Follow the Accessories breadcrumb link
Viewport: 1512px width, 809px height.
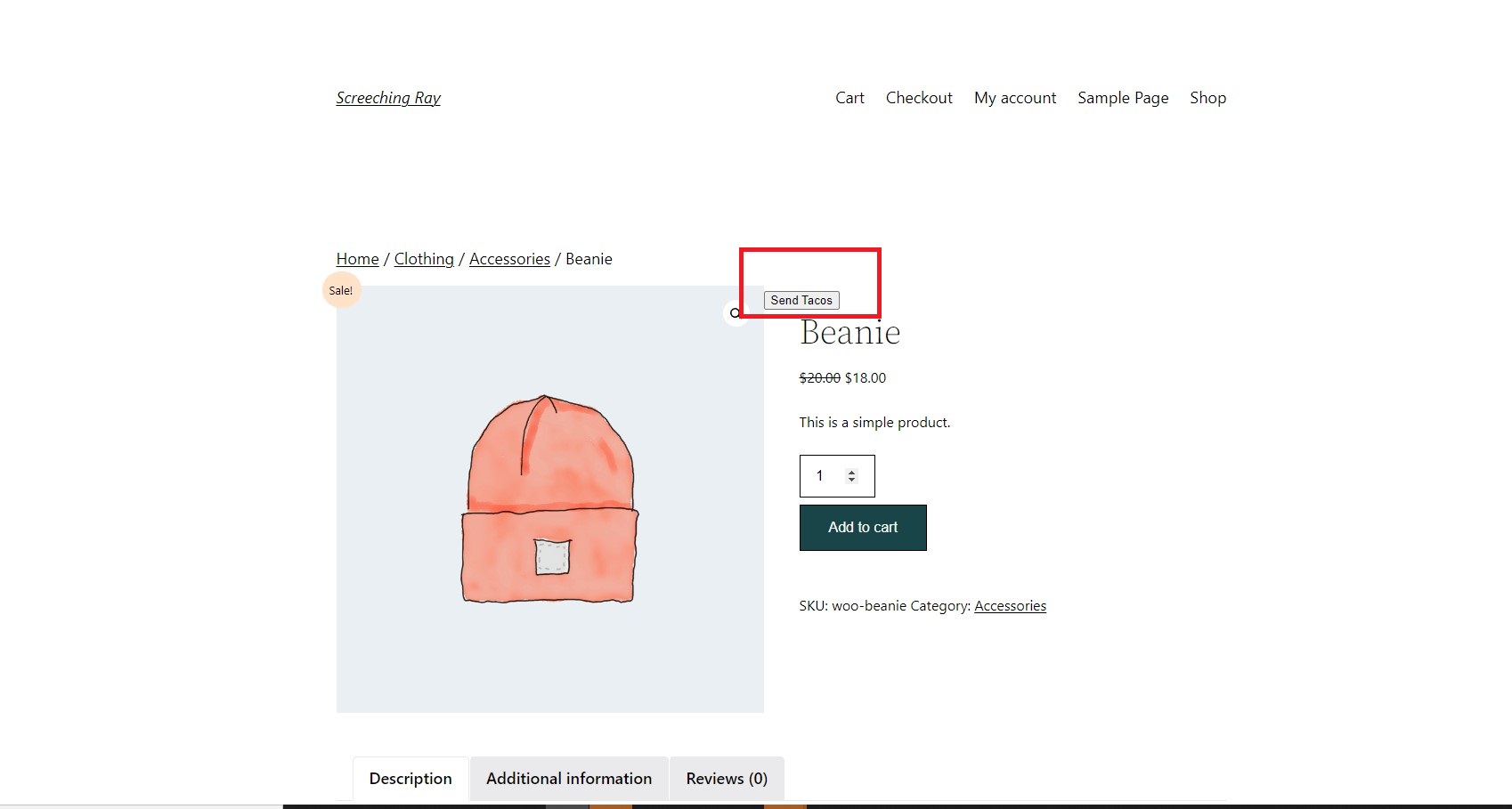point(509,258)
